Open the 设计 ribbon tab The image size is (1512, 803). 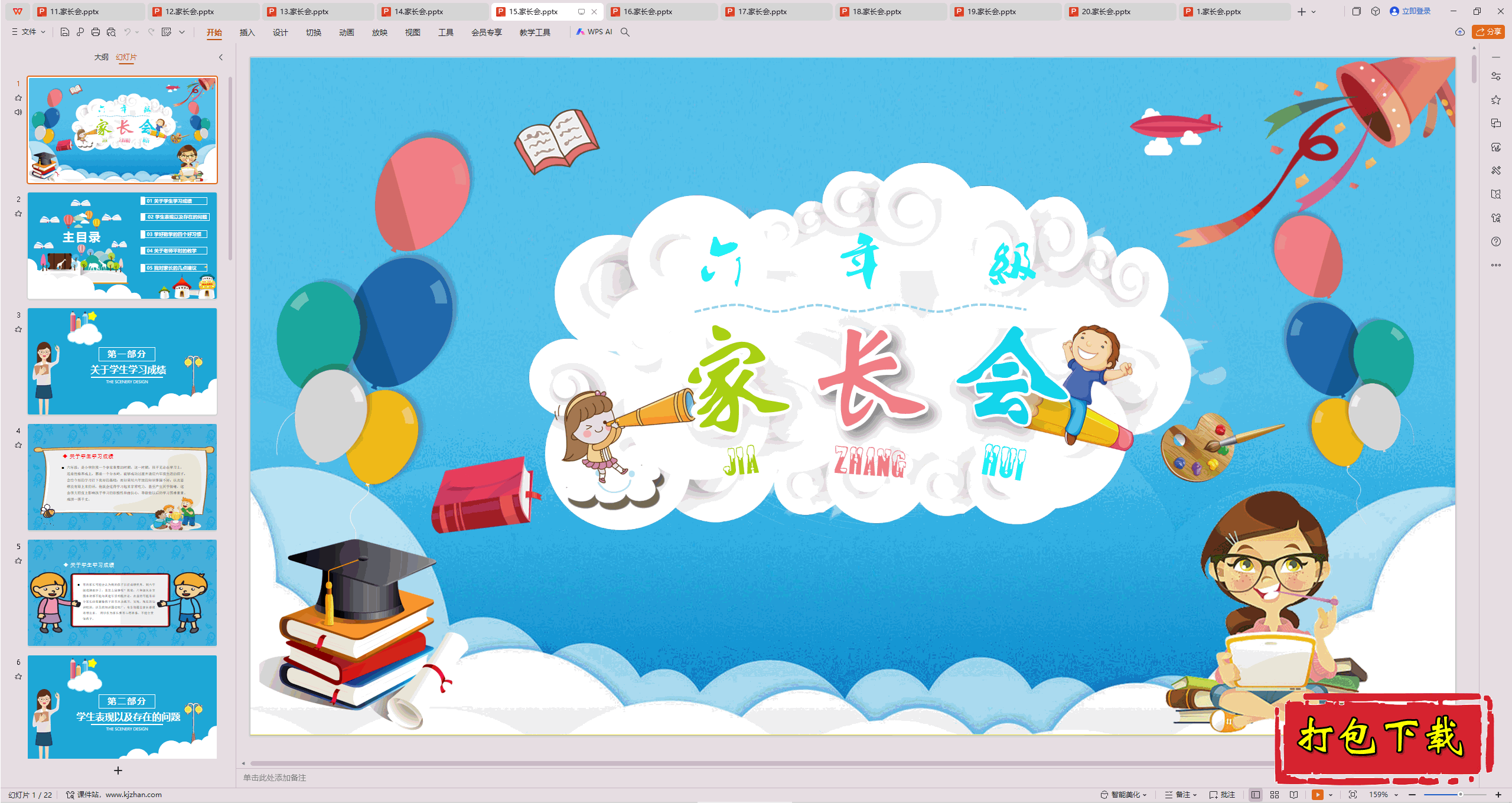(281, 32)
